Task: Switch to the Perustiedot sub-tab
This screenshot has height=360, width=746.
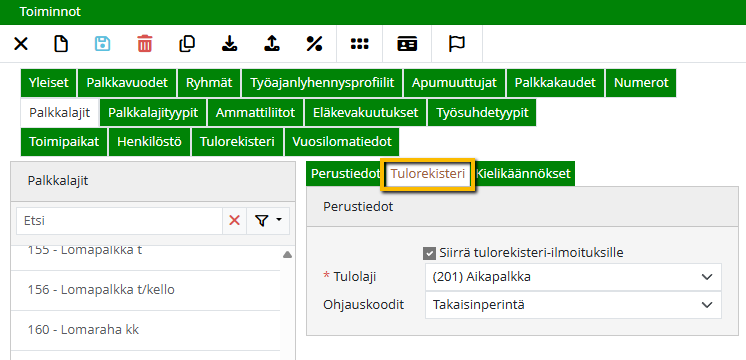Action: pos(345,174)
